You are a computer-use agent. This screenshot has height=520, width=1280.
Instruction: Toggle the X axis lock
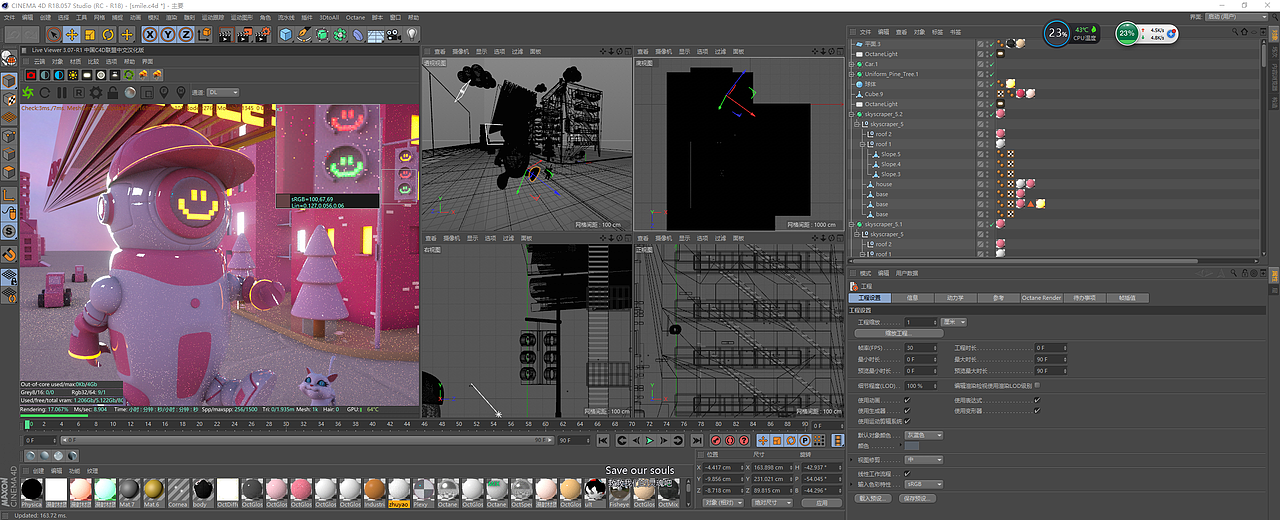click(151, 35)
